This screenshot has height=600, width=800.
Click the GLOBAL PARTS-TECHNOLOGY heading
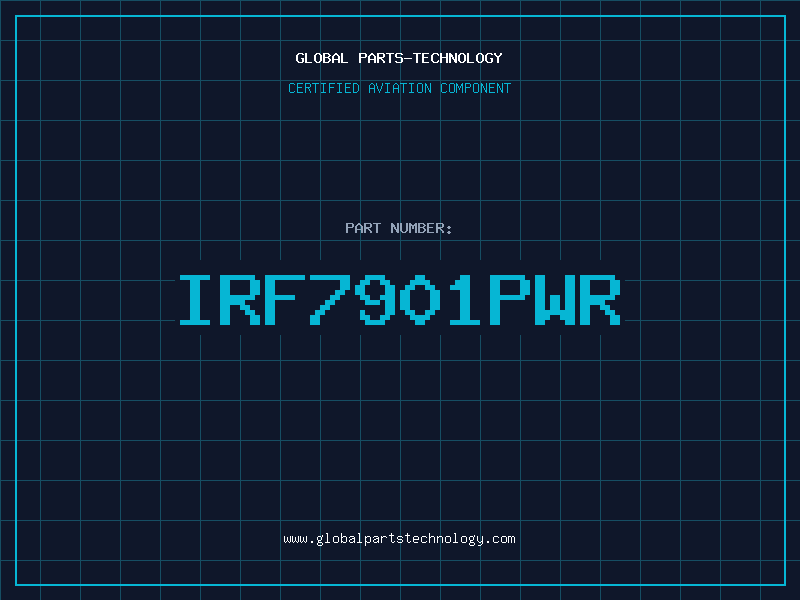[399, 58]
